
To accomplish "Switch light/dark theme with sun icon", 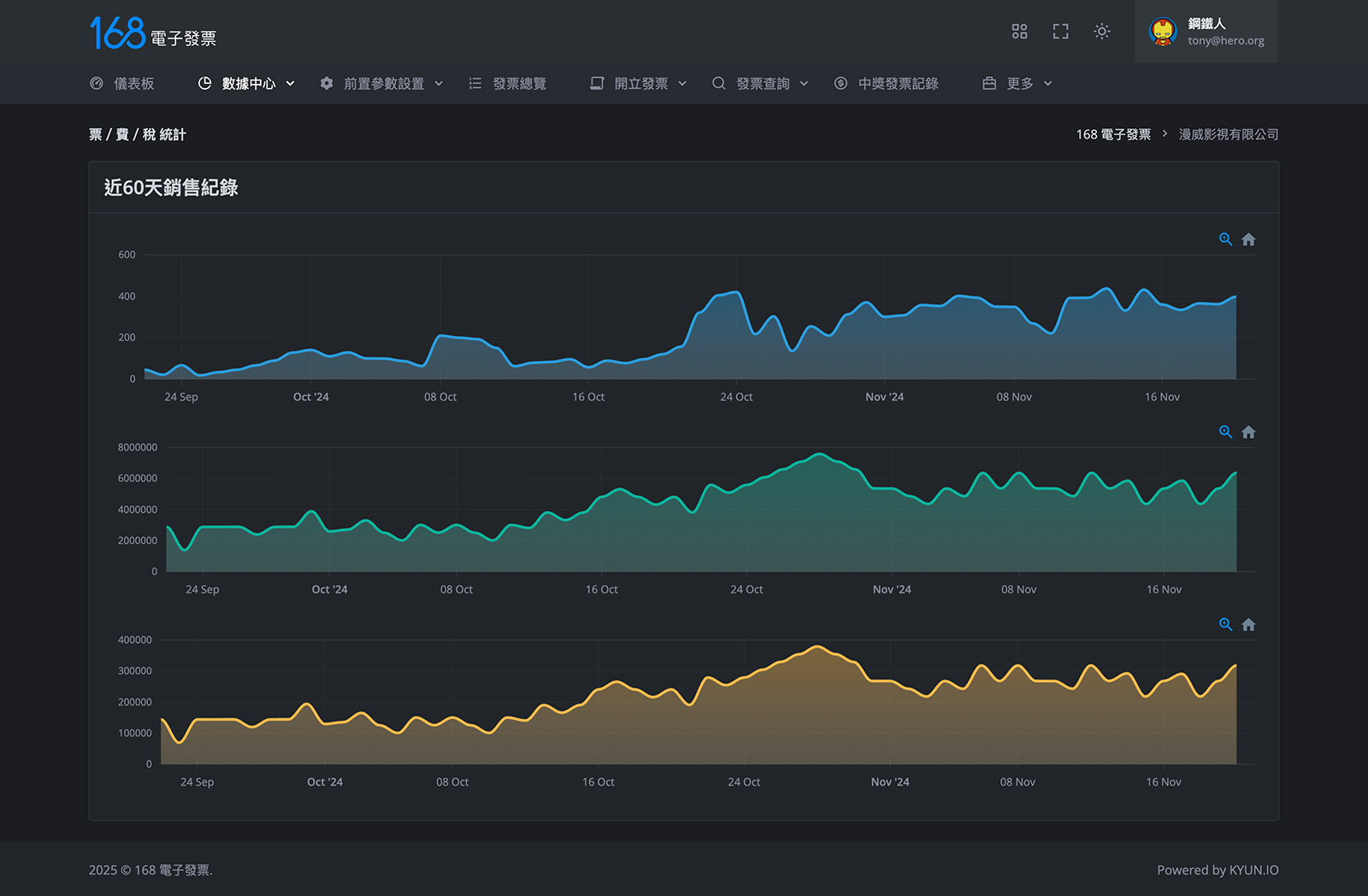I will click(x=1101, y=32).
